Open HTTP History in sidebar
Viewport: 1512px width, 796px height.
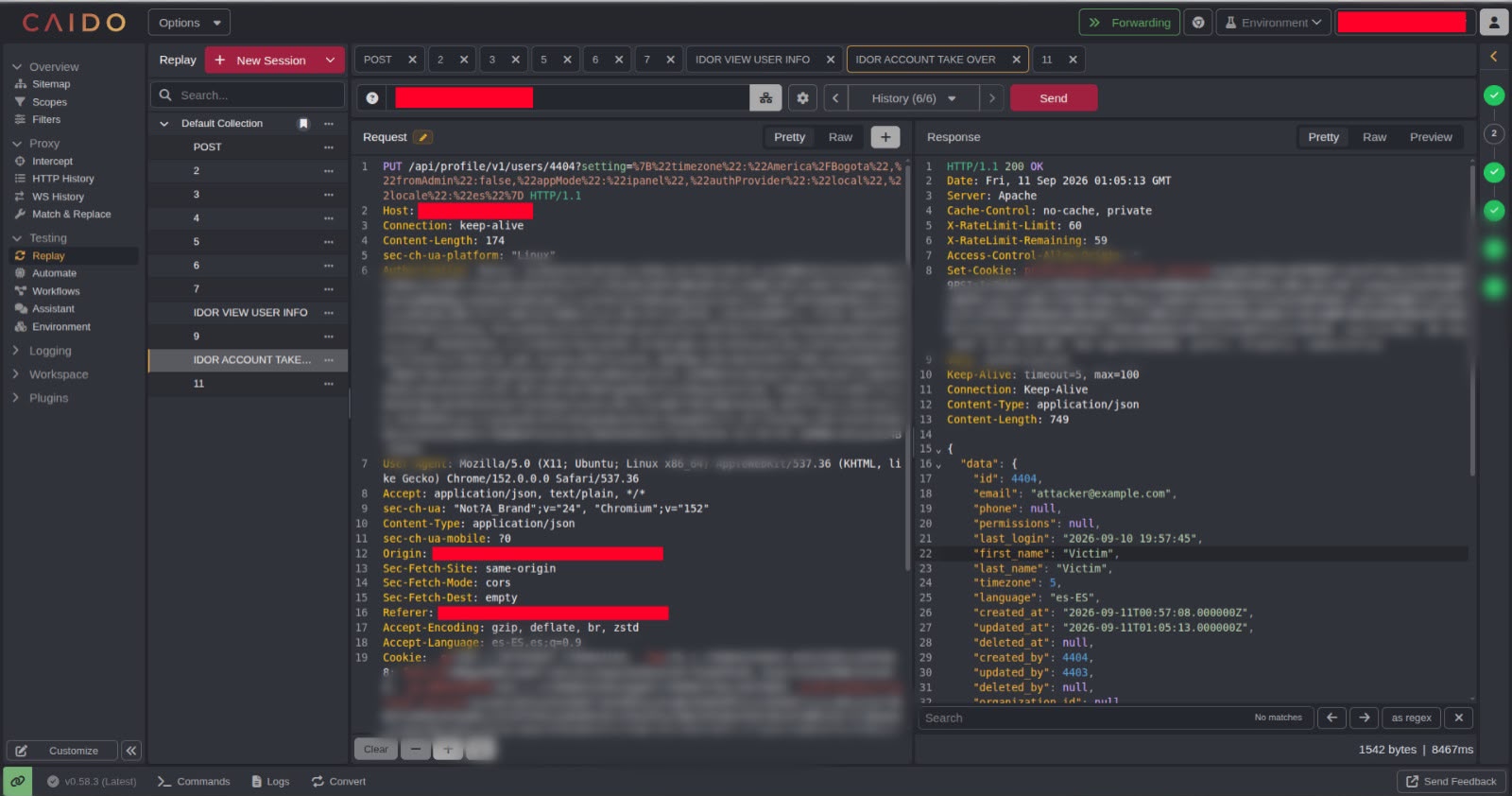(x=62, y=179)
